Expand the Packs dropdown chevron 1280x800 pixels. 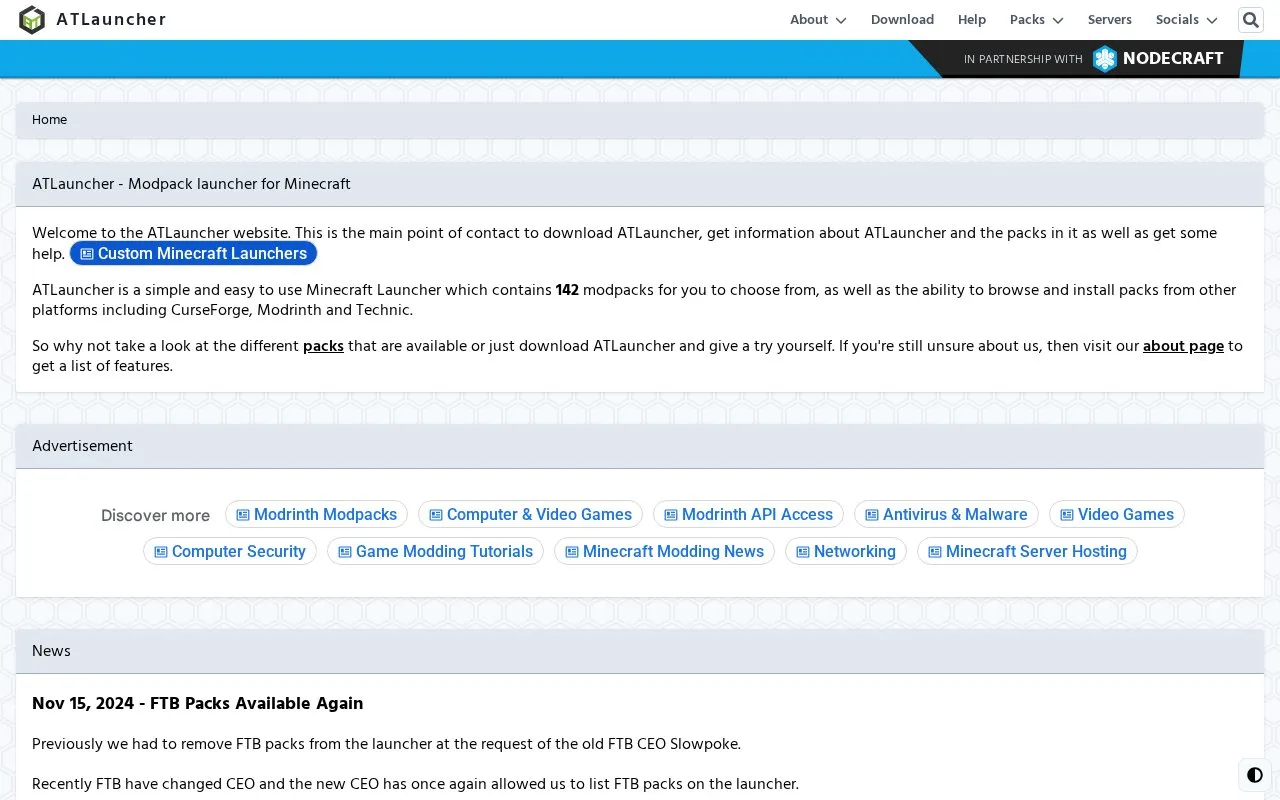[x=1058, y=21]
